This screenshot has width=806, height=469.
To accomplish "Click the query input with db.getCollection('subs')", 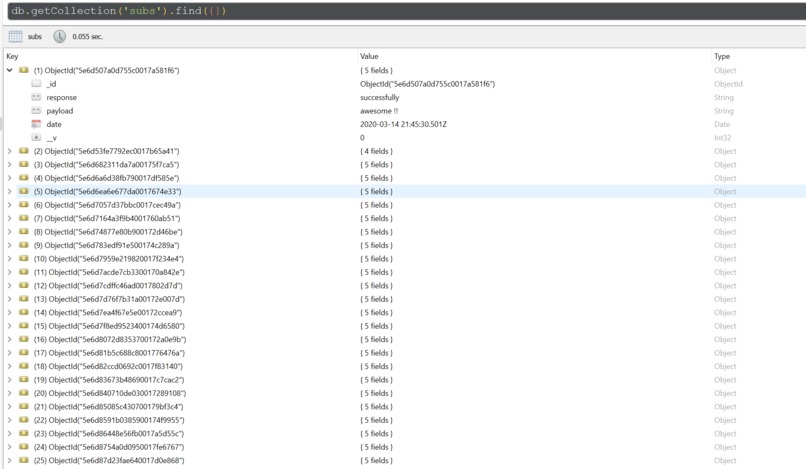I will point(407,11).
